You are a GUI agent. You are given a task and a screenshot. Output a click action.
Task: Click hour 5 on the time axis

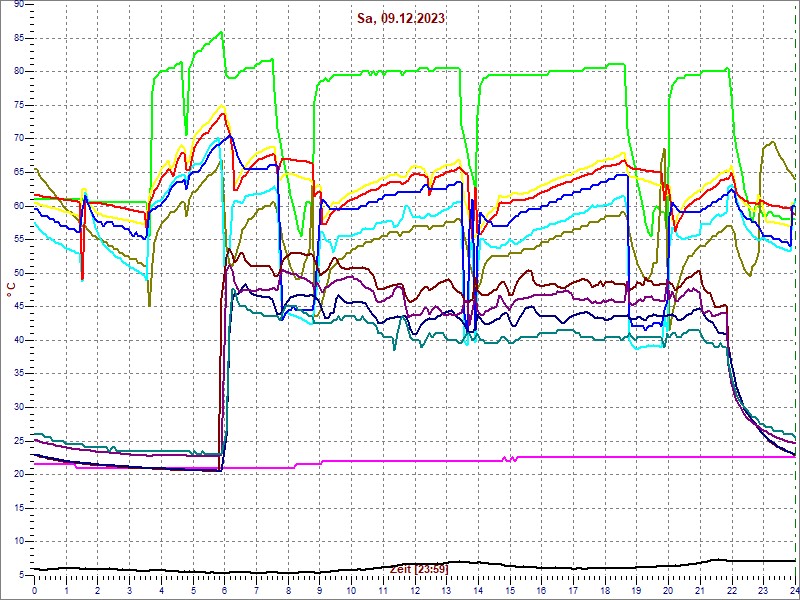(193, 590)
